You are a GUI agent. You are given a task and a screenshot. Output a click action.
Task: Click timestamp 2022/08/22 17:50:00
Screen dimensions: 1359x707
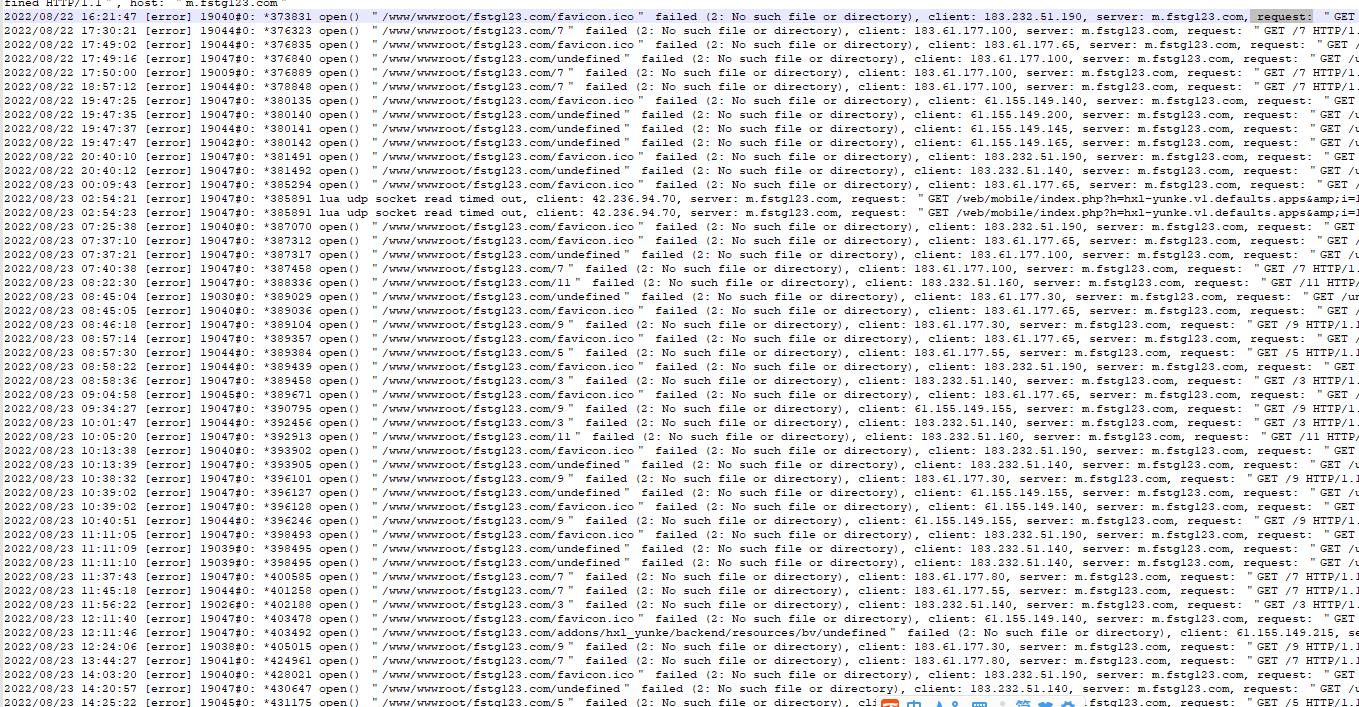[x=70, y=73]
